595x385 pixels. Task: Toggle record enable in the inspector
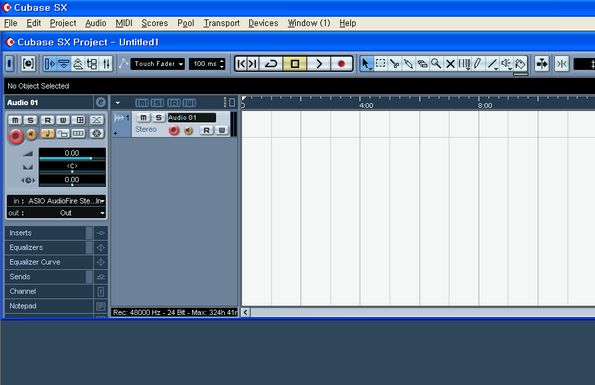(x=16, y=136)
